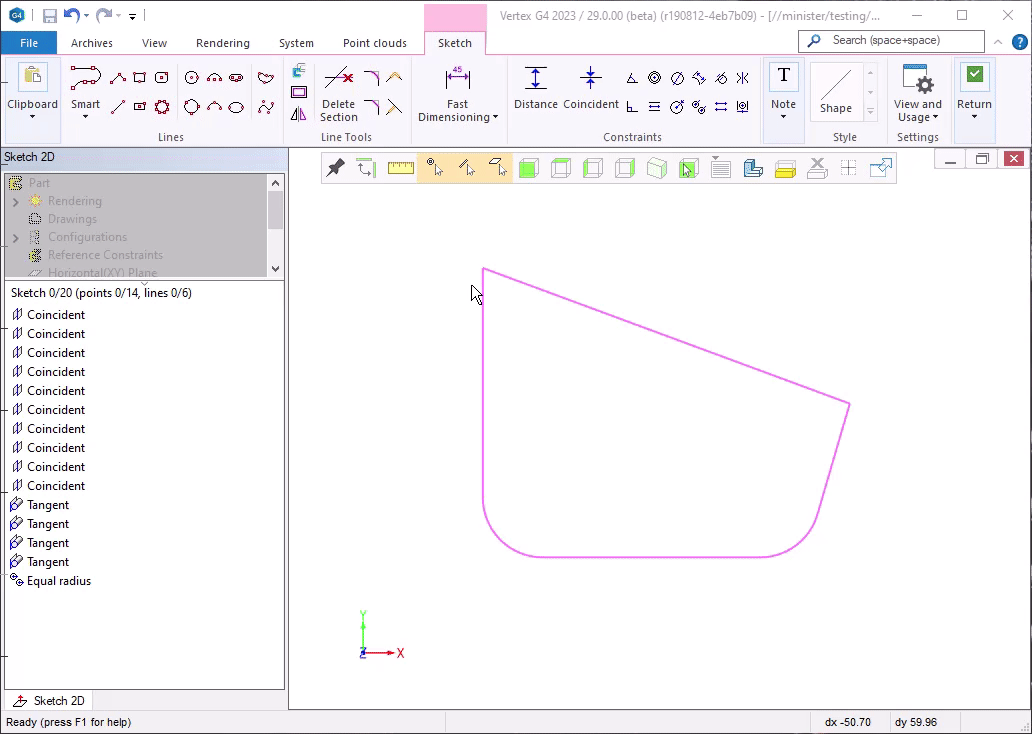
Task: Pick the ellipse drawing tool
Action: tap(236, 107)
